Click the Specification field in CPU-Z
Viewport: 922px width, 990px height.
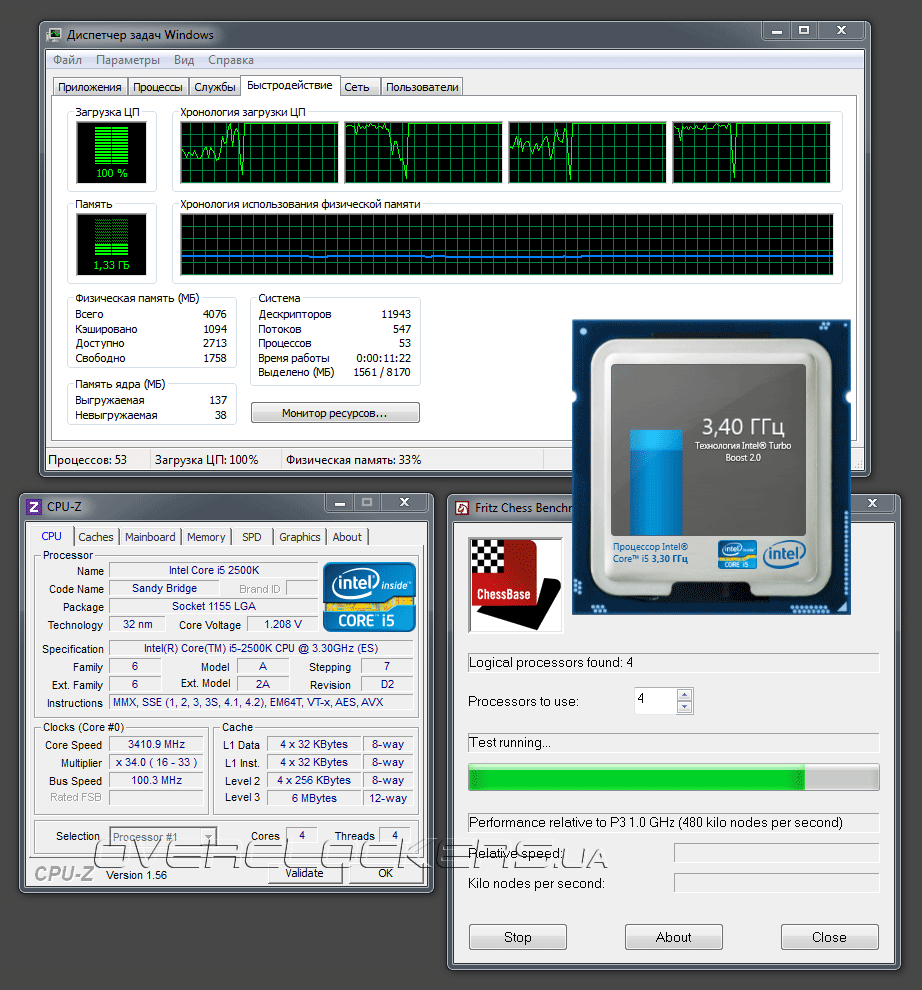click(x=261, y=648)
